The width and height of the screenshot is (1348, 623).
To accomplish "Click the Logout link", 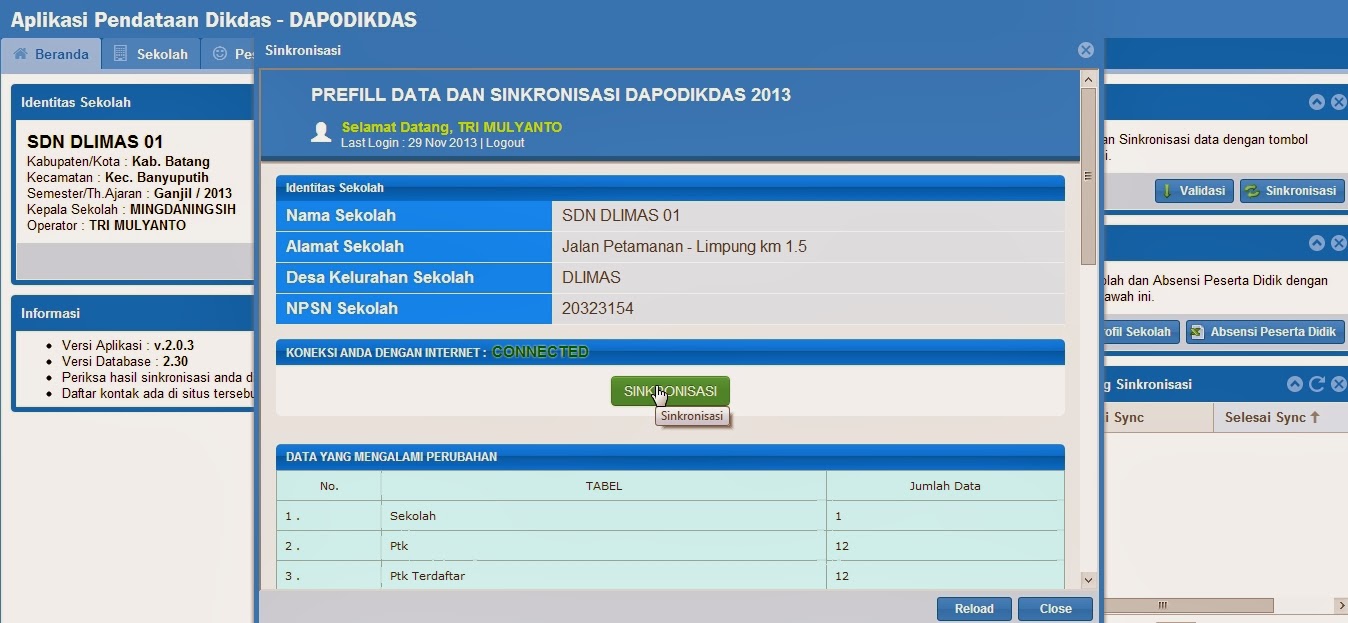I will pos(505,143).
